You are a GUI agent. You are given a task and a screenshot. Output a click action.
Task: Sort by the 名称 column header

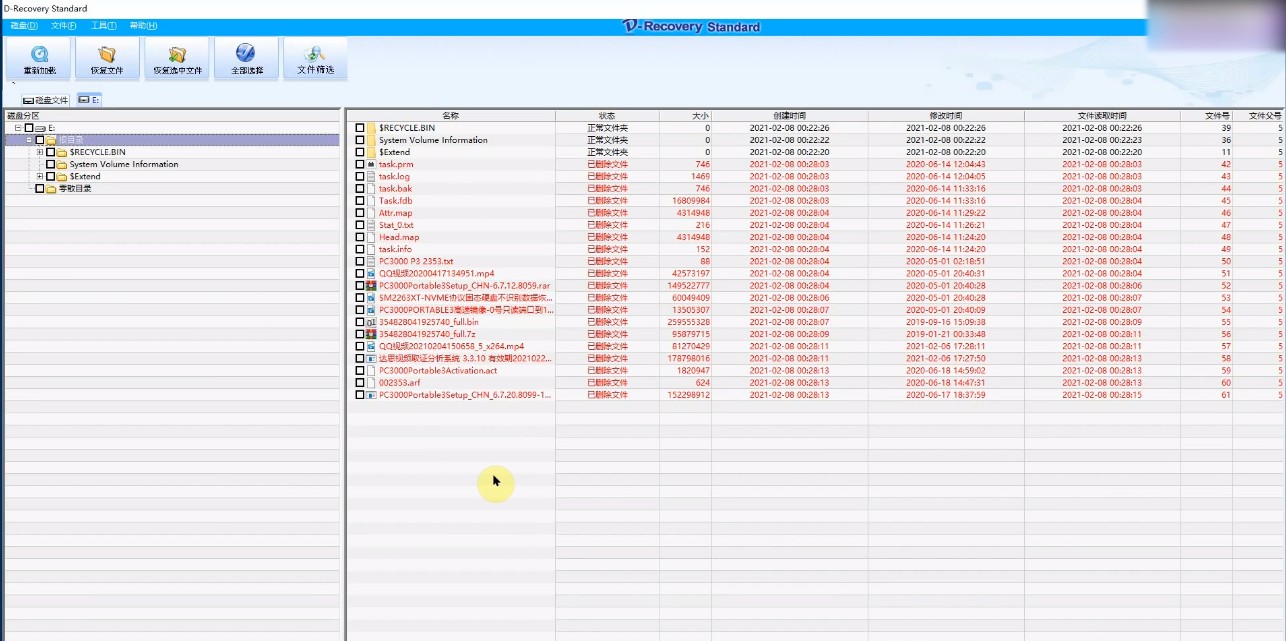click(x=451, y=116)
